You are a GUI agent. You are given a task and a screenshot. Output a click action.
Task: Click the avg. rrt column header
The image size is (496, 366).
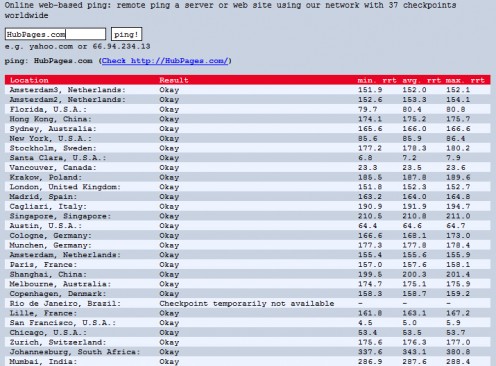tap(422, 80)
